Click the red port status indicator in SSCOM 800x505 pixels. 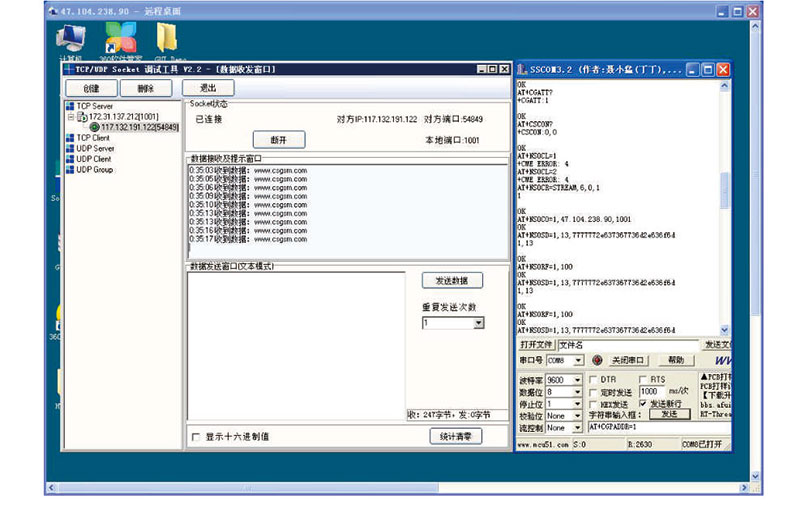coord(597,361)
